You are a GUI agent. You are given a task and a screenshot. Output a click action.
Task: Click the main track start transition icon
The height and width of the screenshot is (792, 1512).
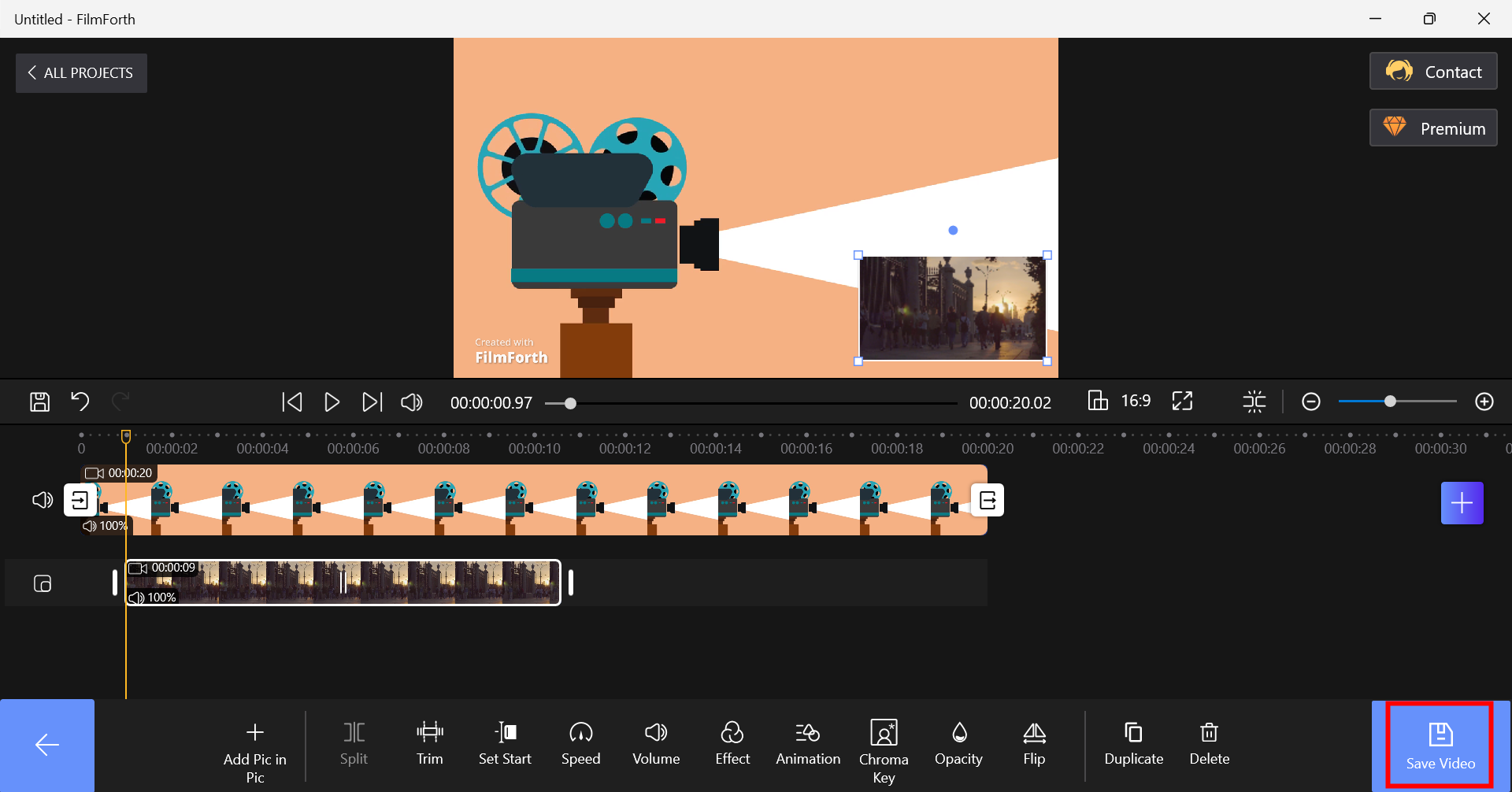pos(80,500)
